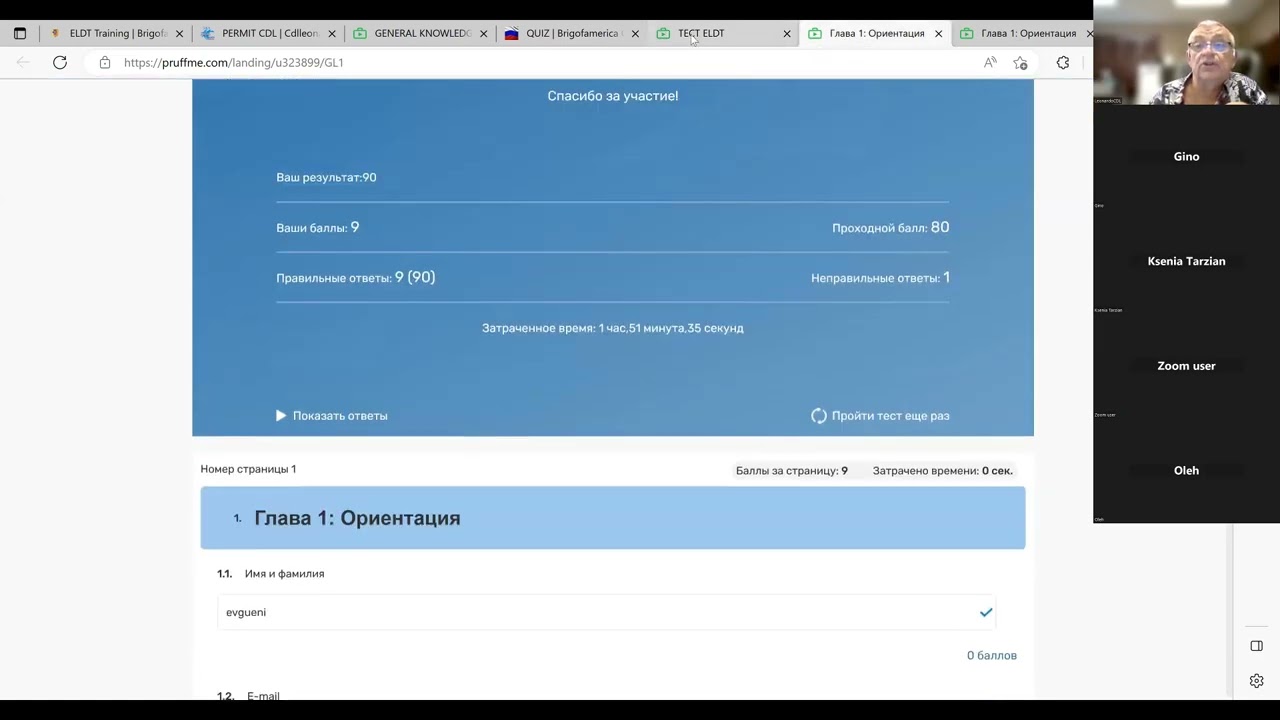The height and width of the screenshot is (720, 1280).
Task: Click the text Неправильные ответы: 1
Action: 880,278
